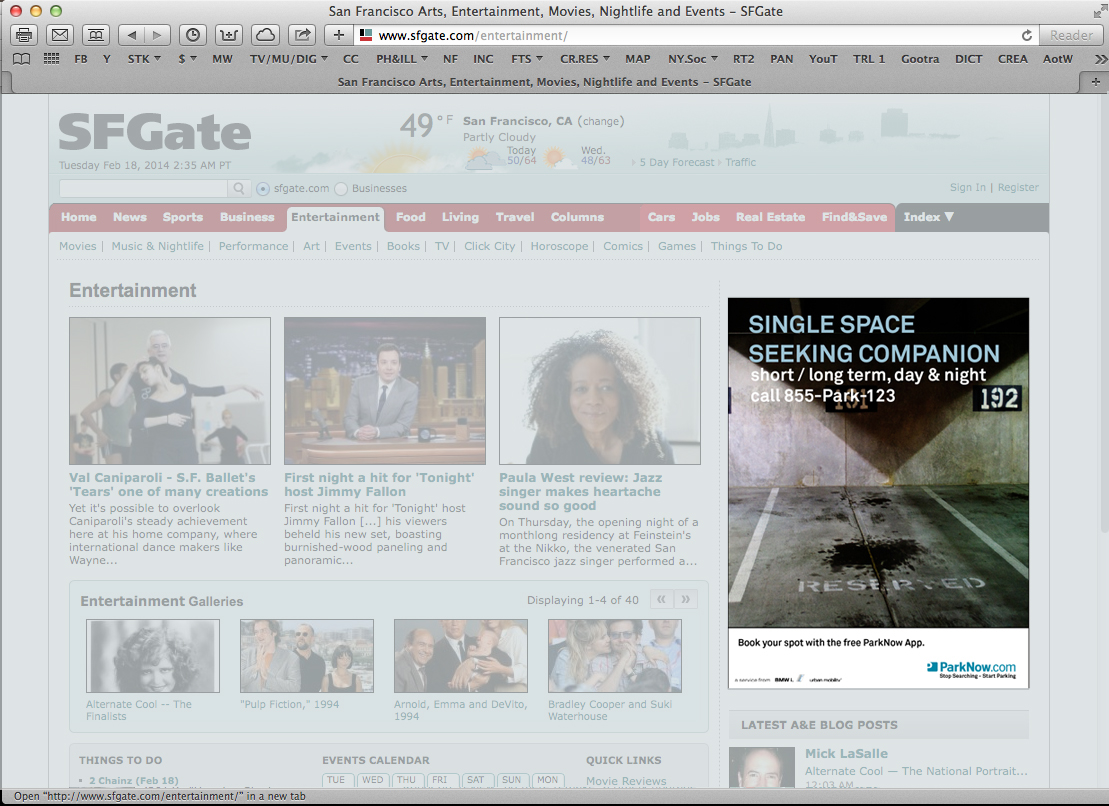Show Top Sites grid icon
Viewport: 1109px width, 806px height.
(51, 59)
